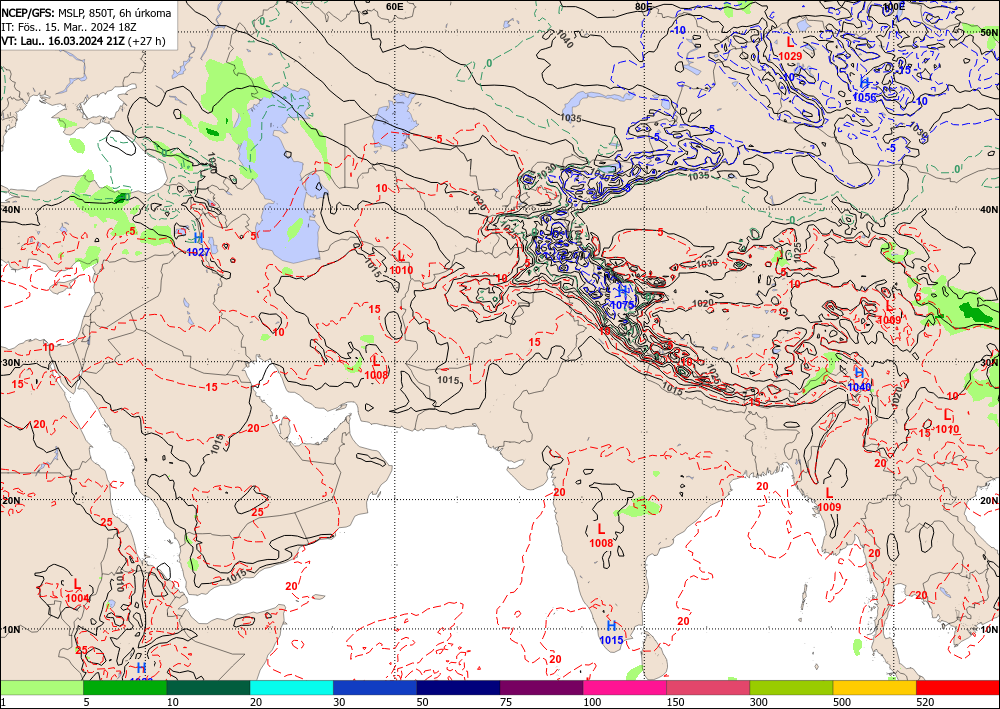Click the legend tick value '500'
The height and width of the screenshot is (709, 1000).
click(842, 702)
